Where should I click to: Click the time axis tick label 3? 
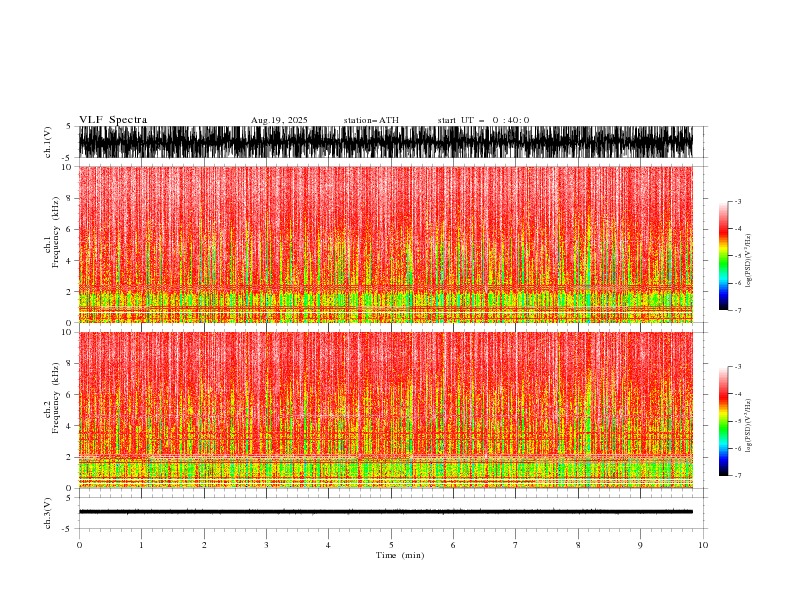coord(266,545)
